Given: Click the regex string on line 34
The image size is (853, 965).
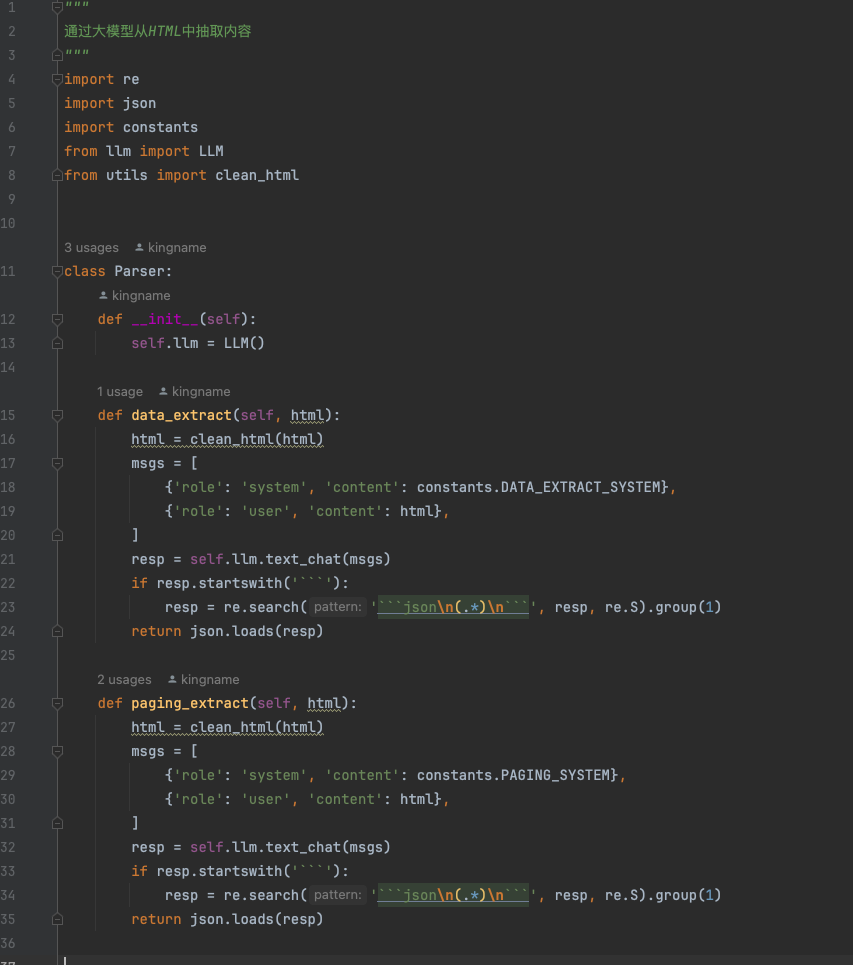Looking at the screenshot, I should 454,895.
